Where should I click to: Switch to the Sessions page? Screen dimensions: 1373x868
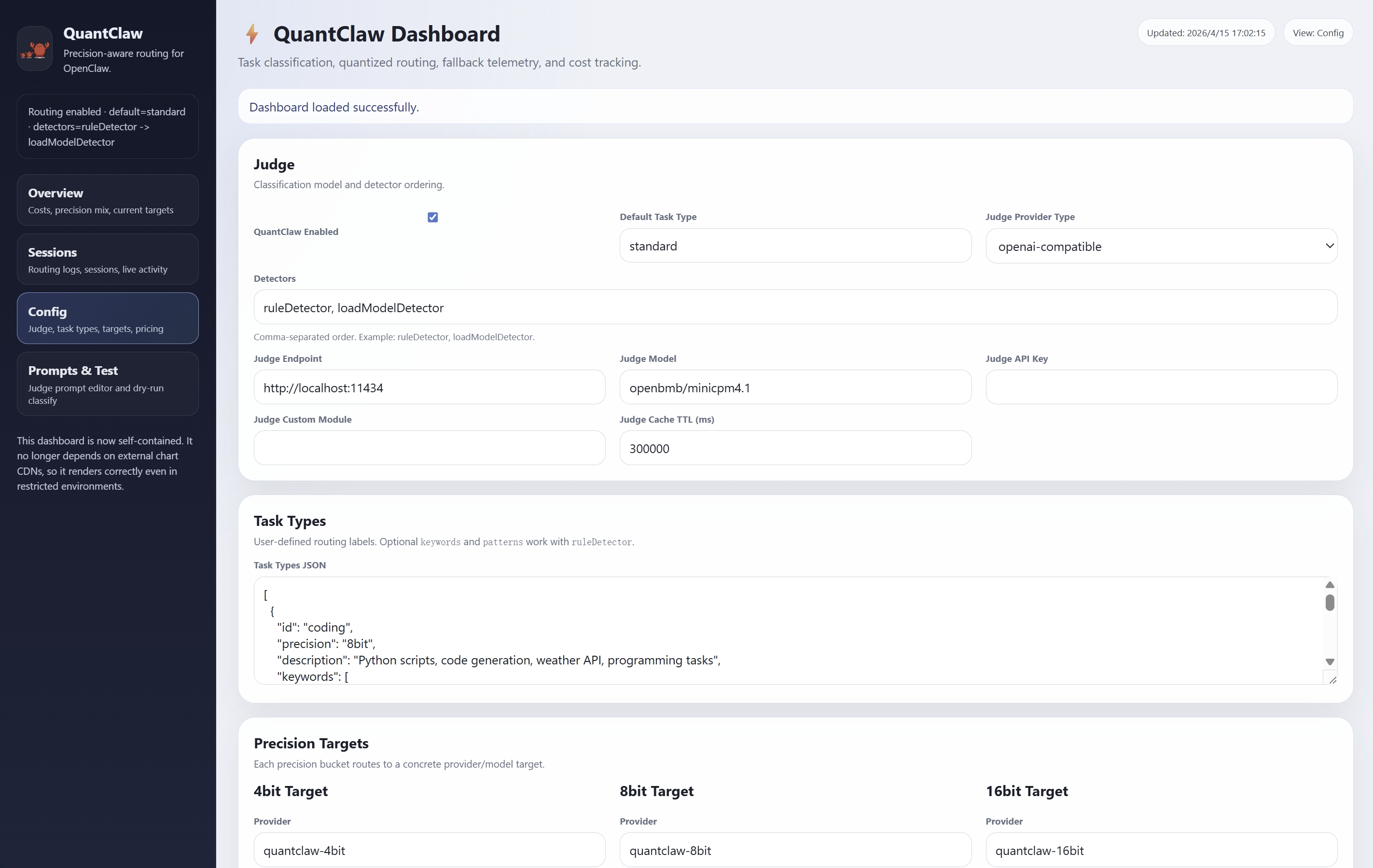click(108, 259)
